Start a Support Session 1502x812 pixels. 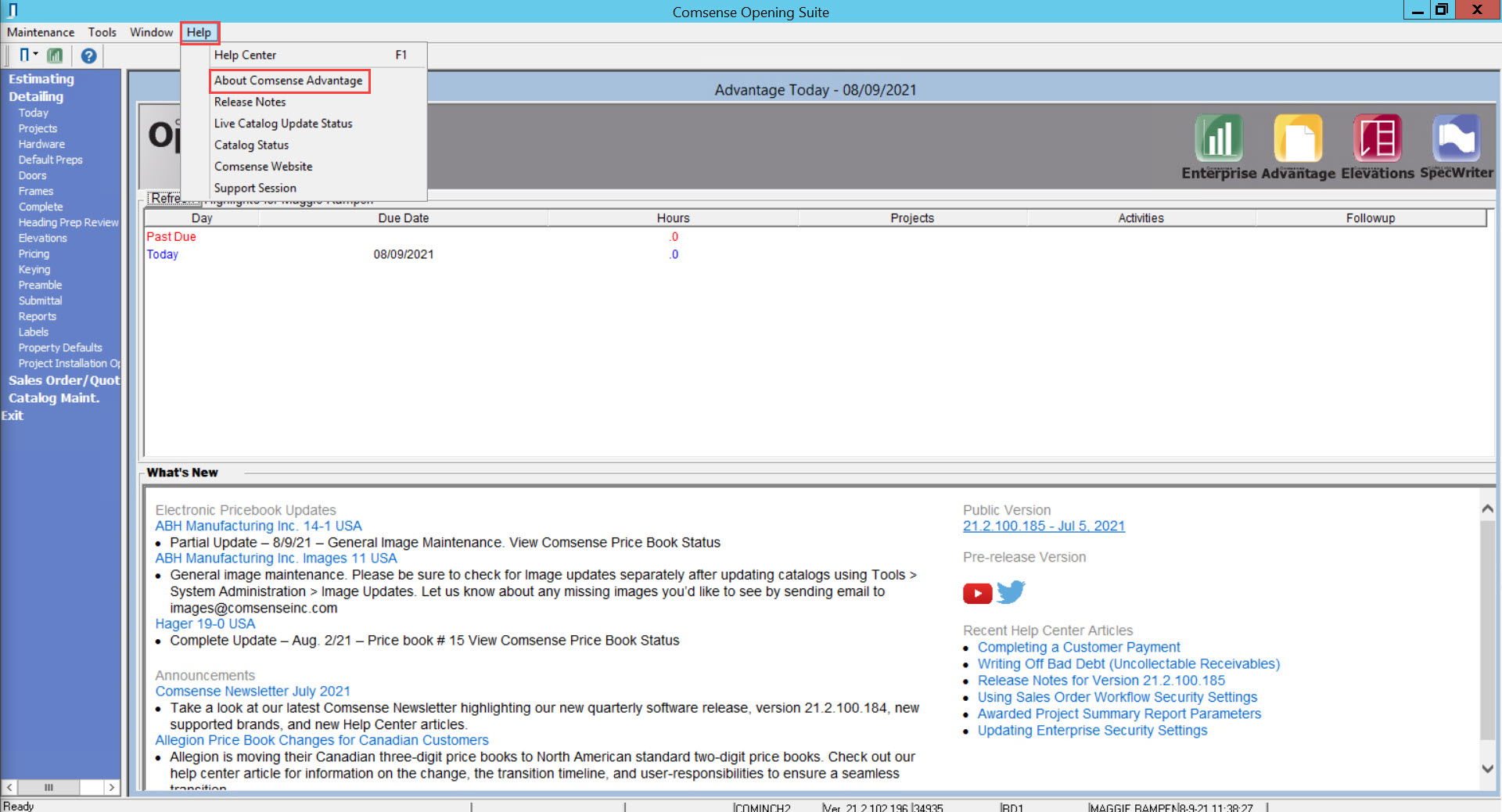(256, 188)
